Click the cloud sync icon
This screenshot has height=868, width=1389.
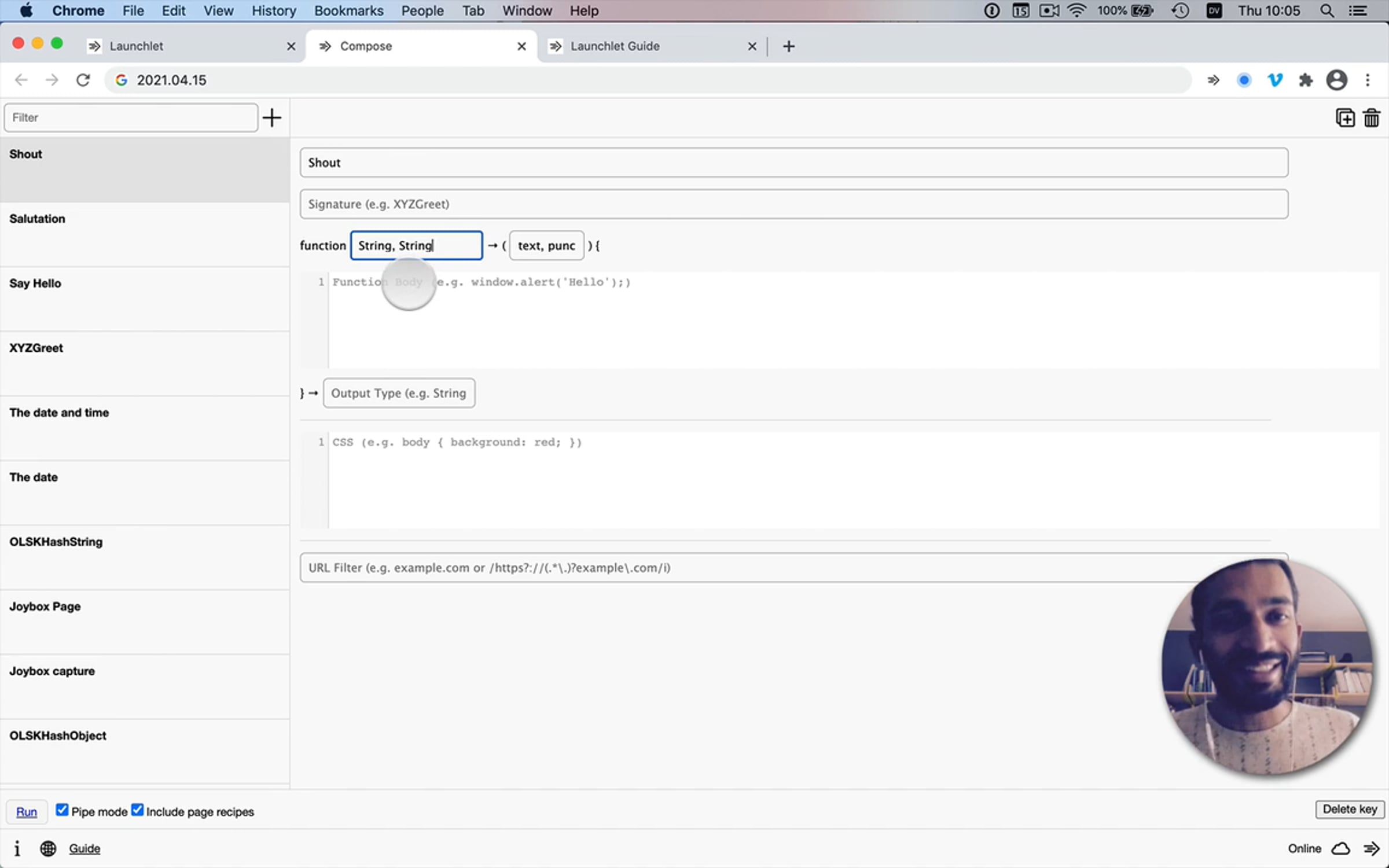point(1341,848)
